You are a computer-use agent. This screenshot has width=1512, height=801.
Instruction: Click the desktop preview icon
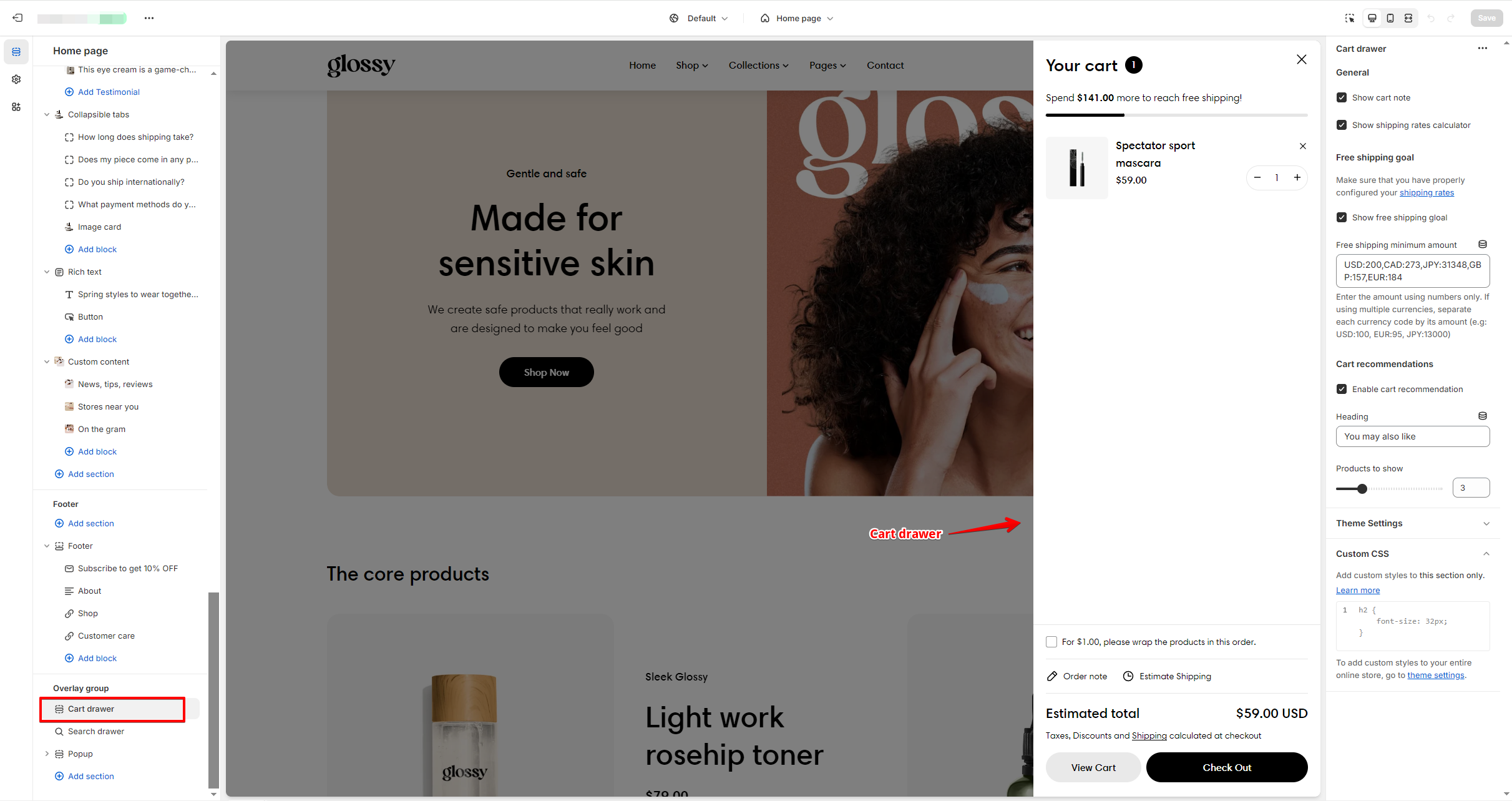(x=1372, y=18)
